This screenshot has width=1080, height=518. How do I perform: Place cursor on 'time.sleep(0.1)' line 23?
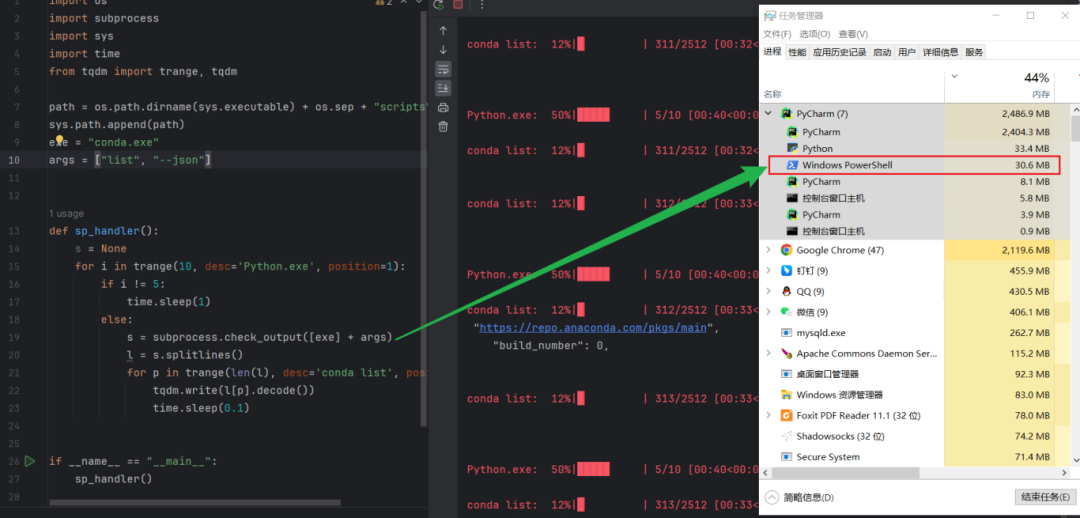point(200,408)
